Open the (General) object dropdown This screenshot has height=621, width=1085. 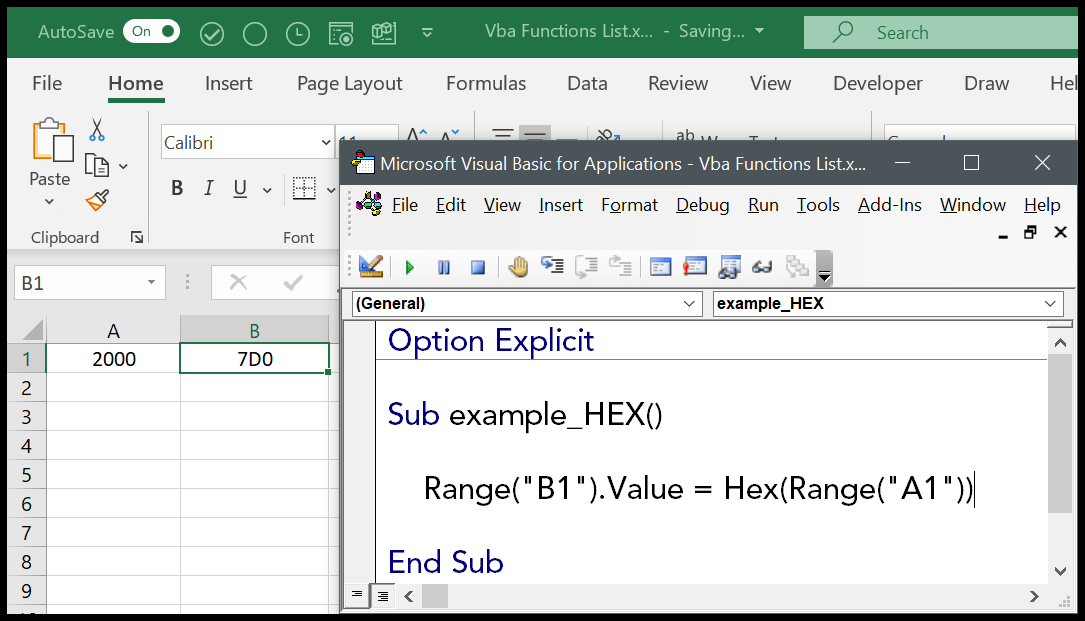[x=688, y=303]
